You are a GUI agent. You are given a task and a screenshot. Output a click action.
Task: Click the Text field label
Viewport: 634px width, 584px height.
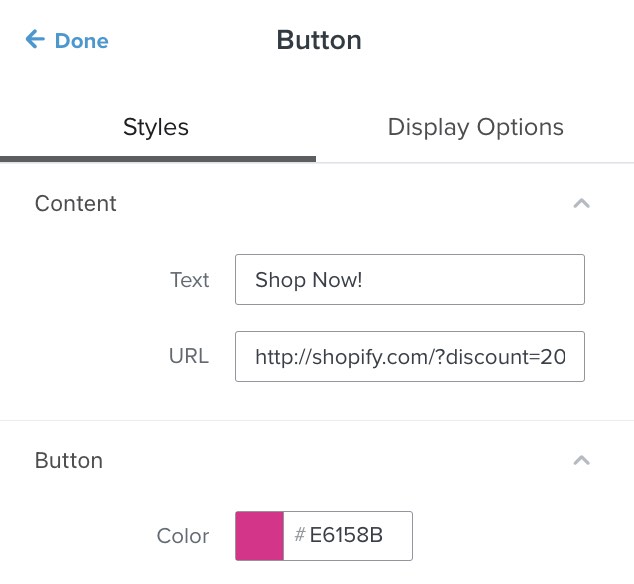pos(190,280)
